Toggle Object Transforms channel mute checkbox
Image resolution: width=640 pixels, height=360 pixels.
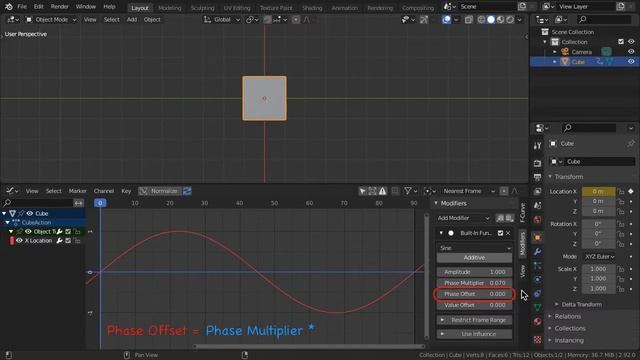68,231
